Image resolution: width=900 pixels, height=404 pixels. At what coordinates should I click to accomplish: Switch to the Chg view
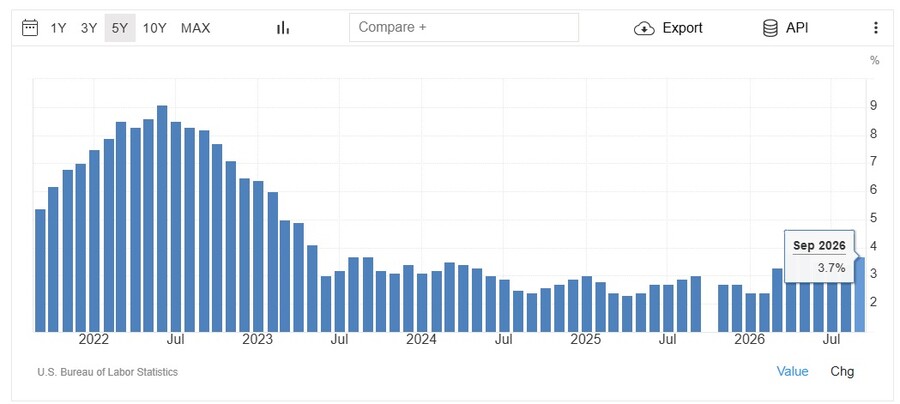[x=842, y=371]
